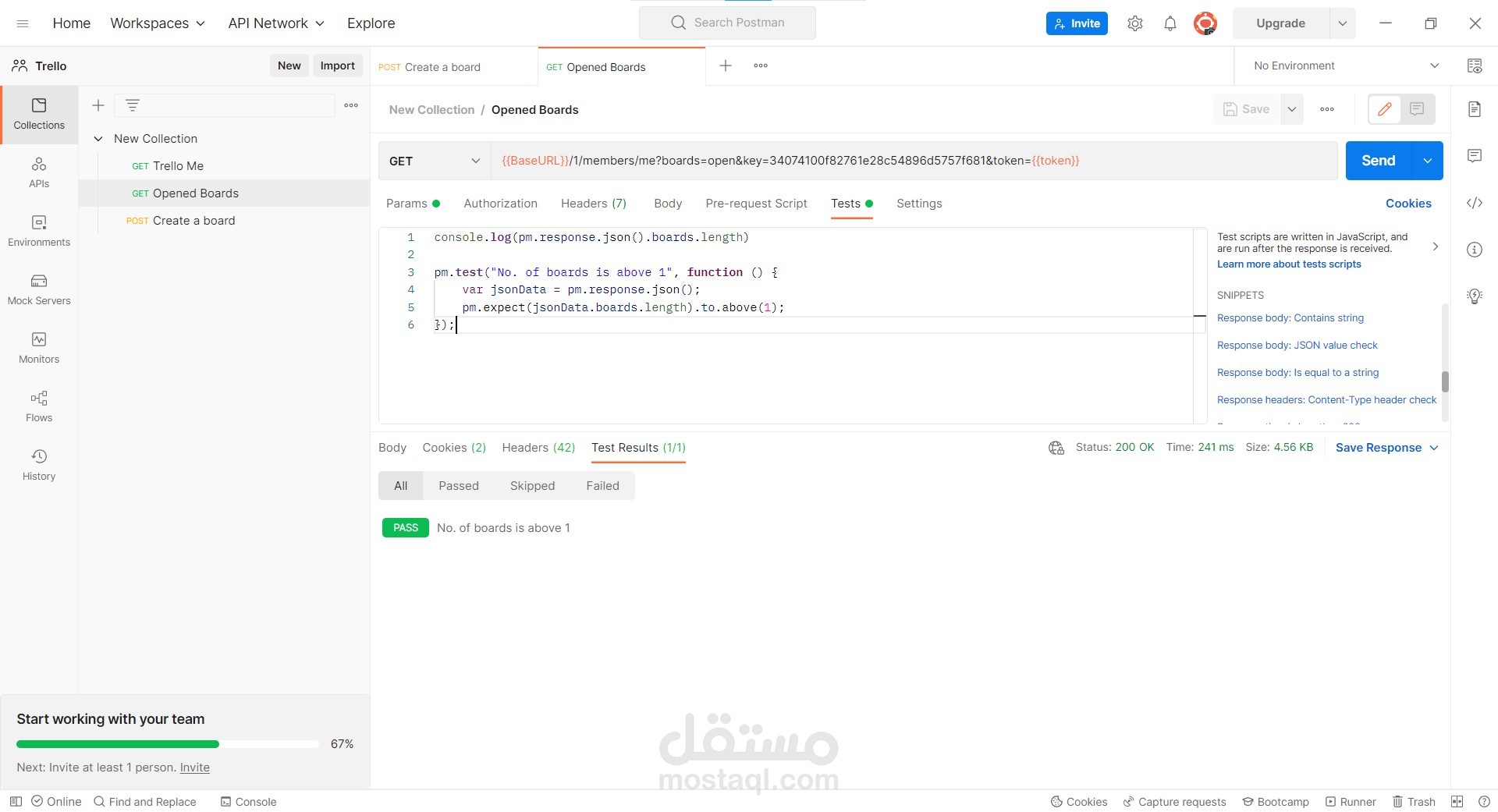Open request more-actions ellipsis beside Save
1498x812 pixels.
(1327, 109)
